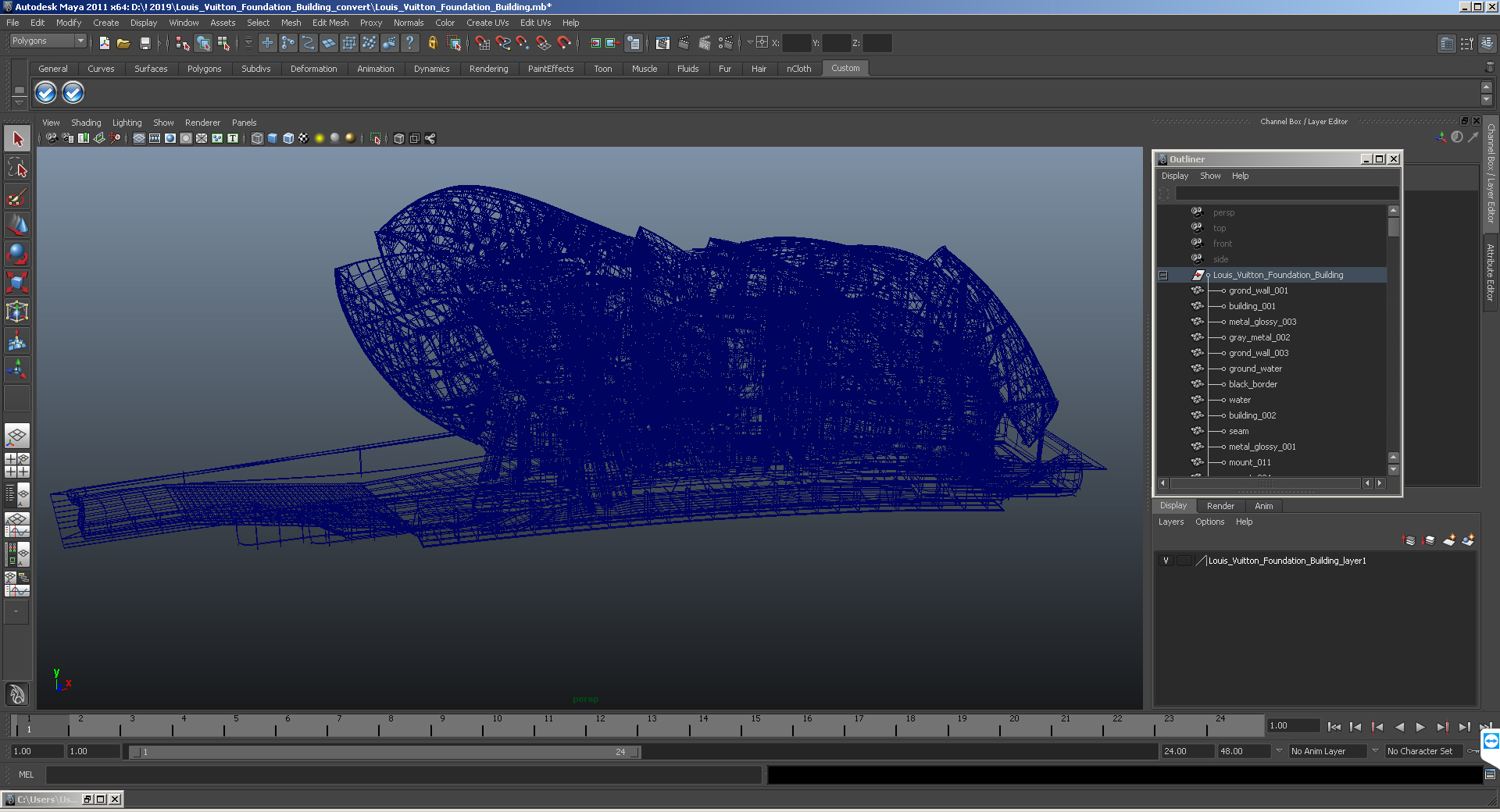This screenshot has width=1500, height=812.
Task: Open the Create menu
Action: click(x=106, y=23)
